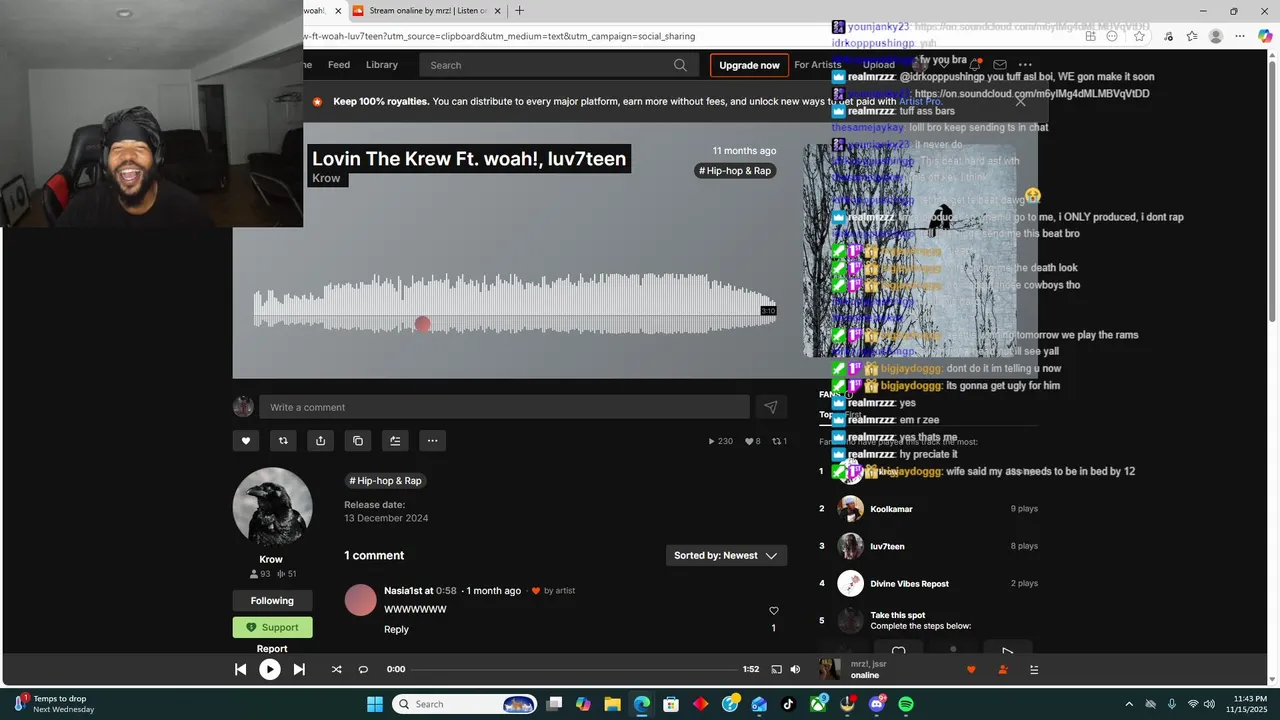Skip to the previous track
Screen dimensions: 1280x720
click(240, 670)
